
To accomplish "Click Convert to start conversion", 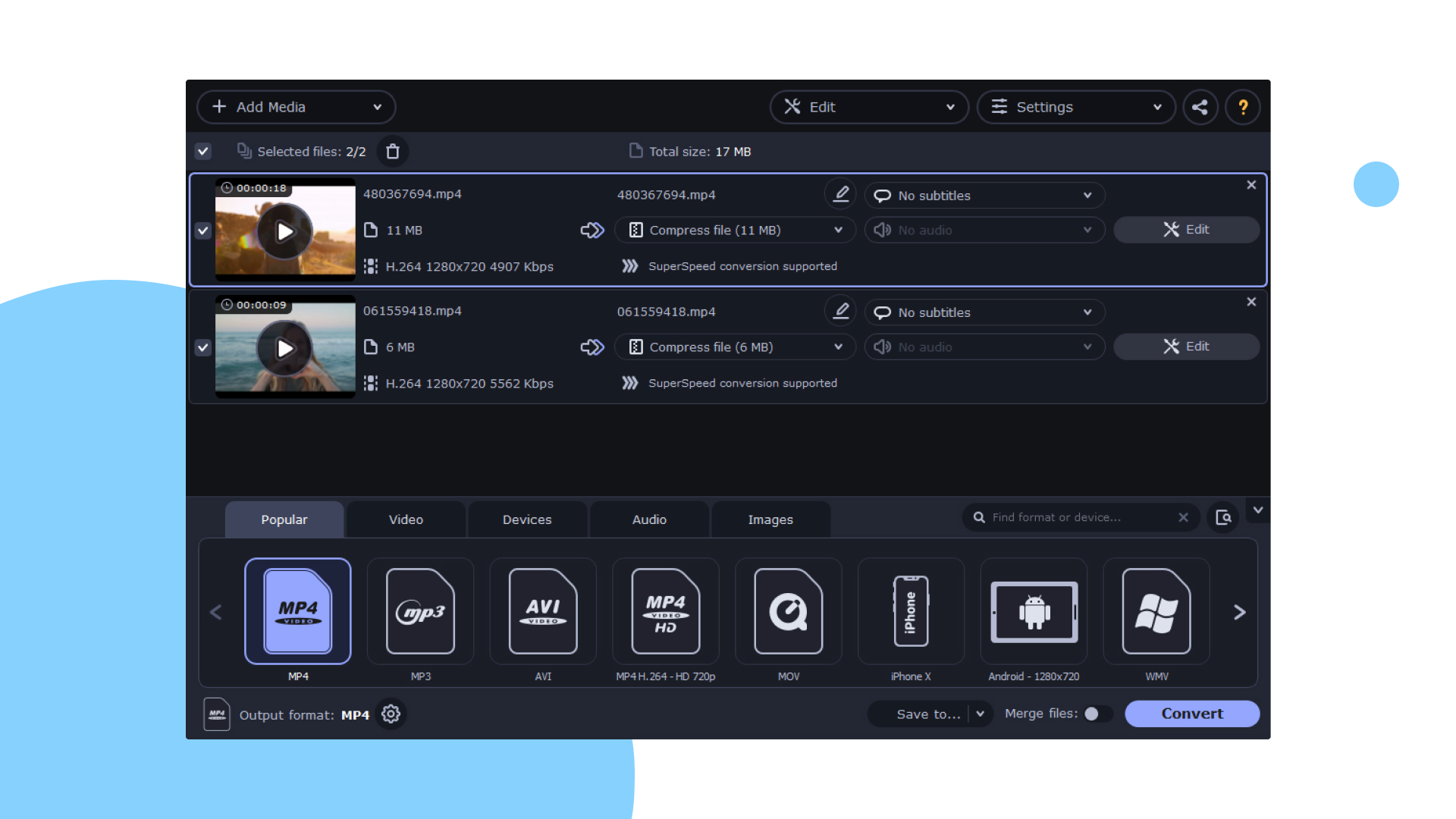I will 1192,714.
